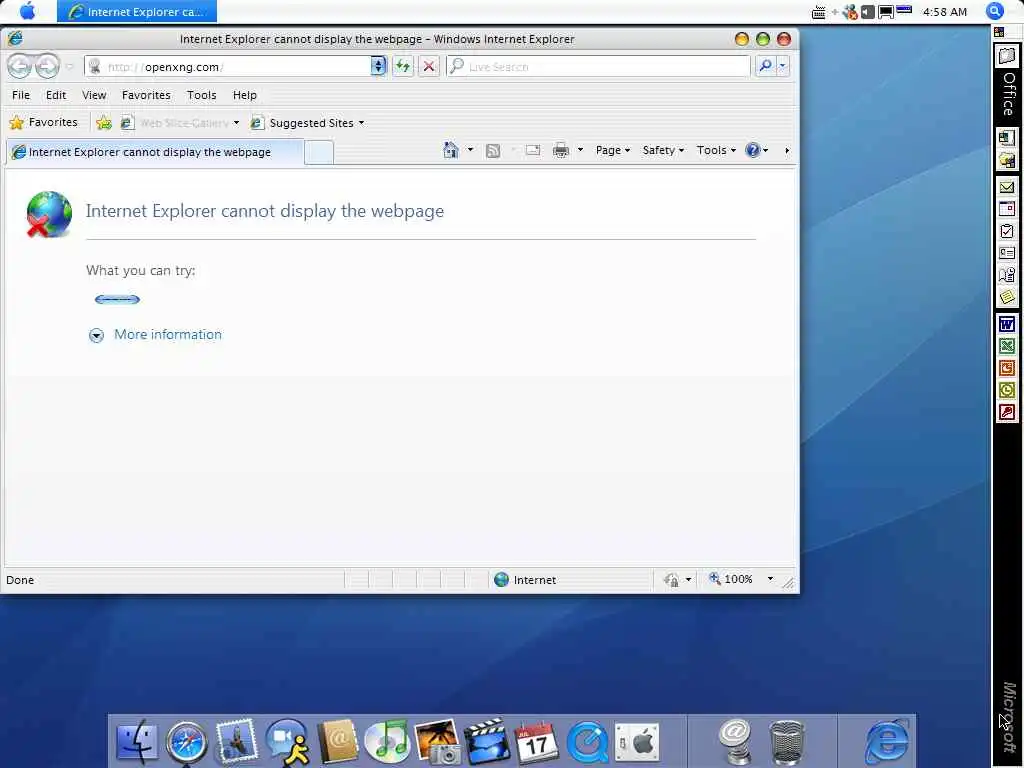Click the blue diagnose connection button
Viewport: 1024px width, 768px height.
(118, 300)
